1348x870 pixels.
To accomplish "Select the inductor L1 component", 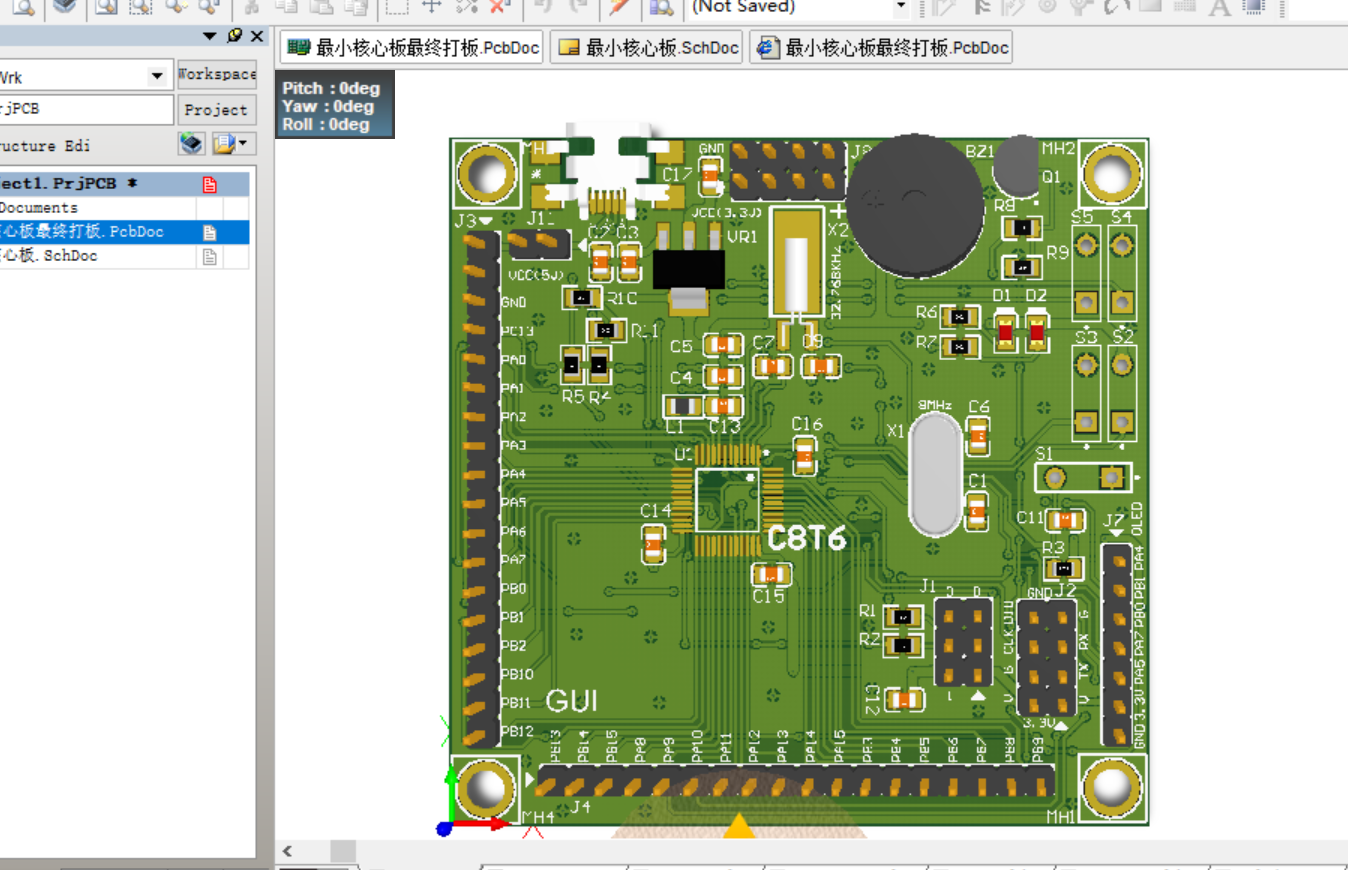I will 683,406.
